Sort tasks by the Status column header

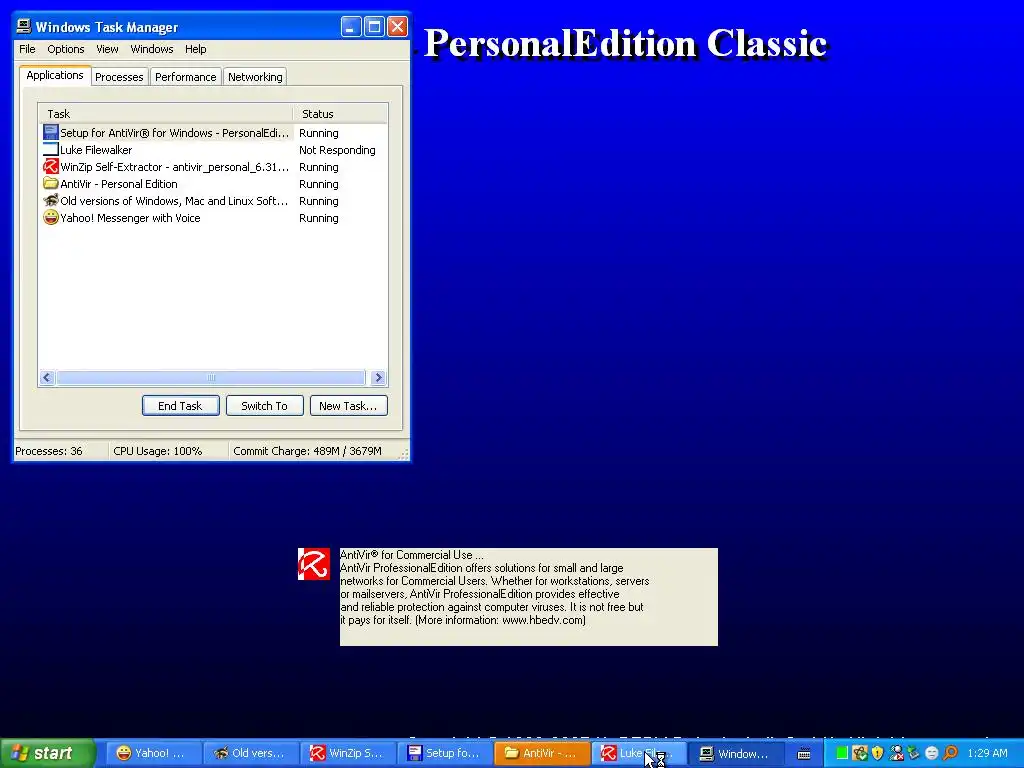340,114
